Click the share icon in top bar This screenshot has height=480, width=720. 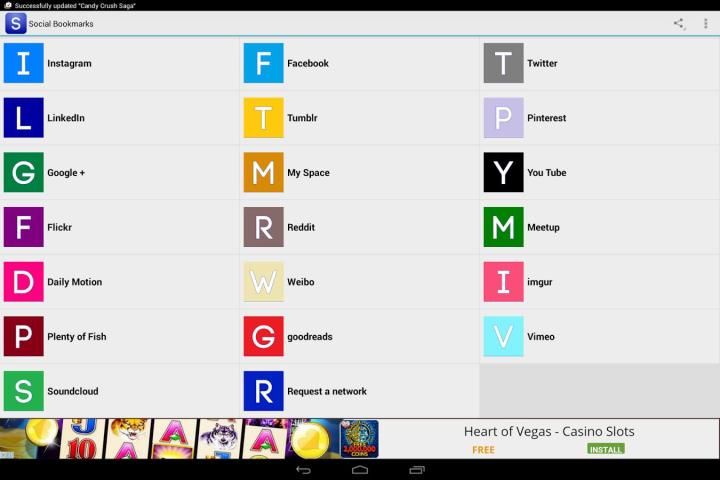click(679, 23)
